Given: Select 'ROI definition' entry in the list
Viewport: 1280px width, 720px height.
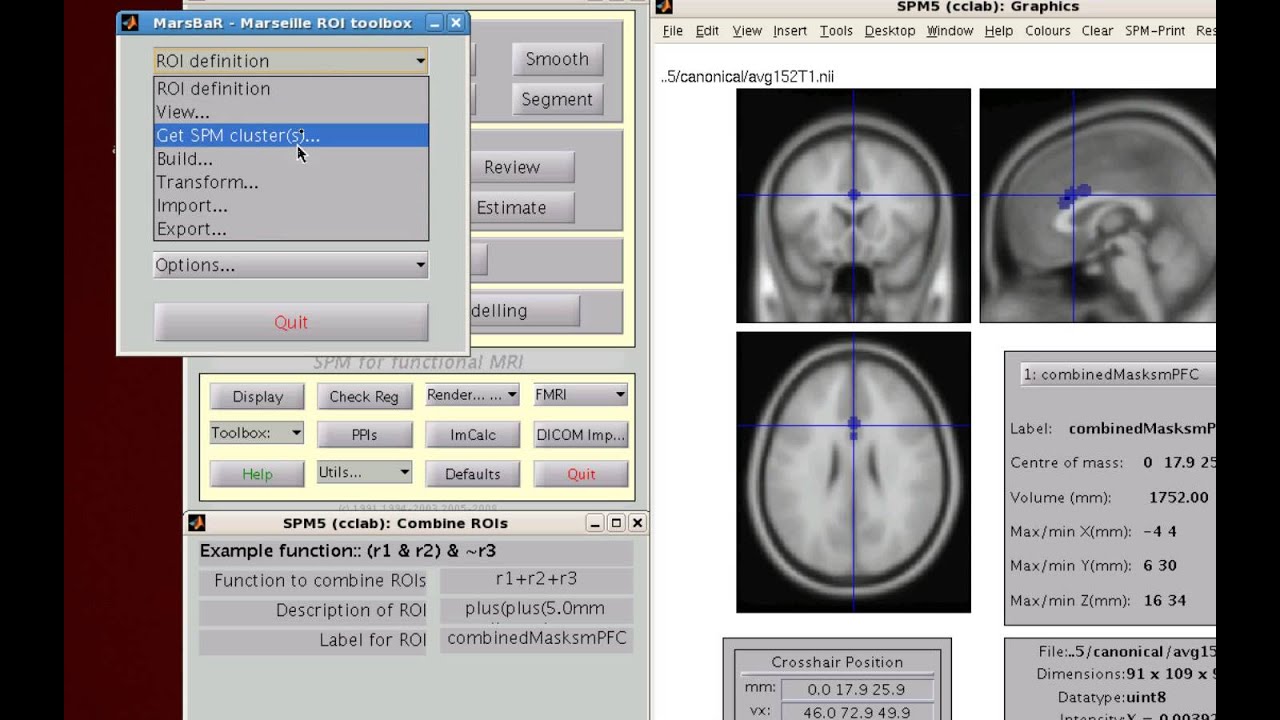Looking at the screenshot, I should [x=291, y=89].
